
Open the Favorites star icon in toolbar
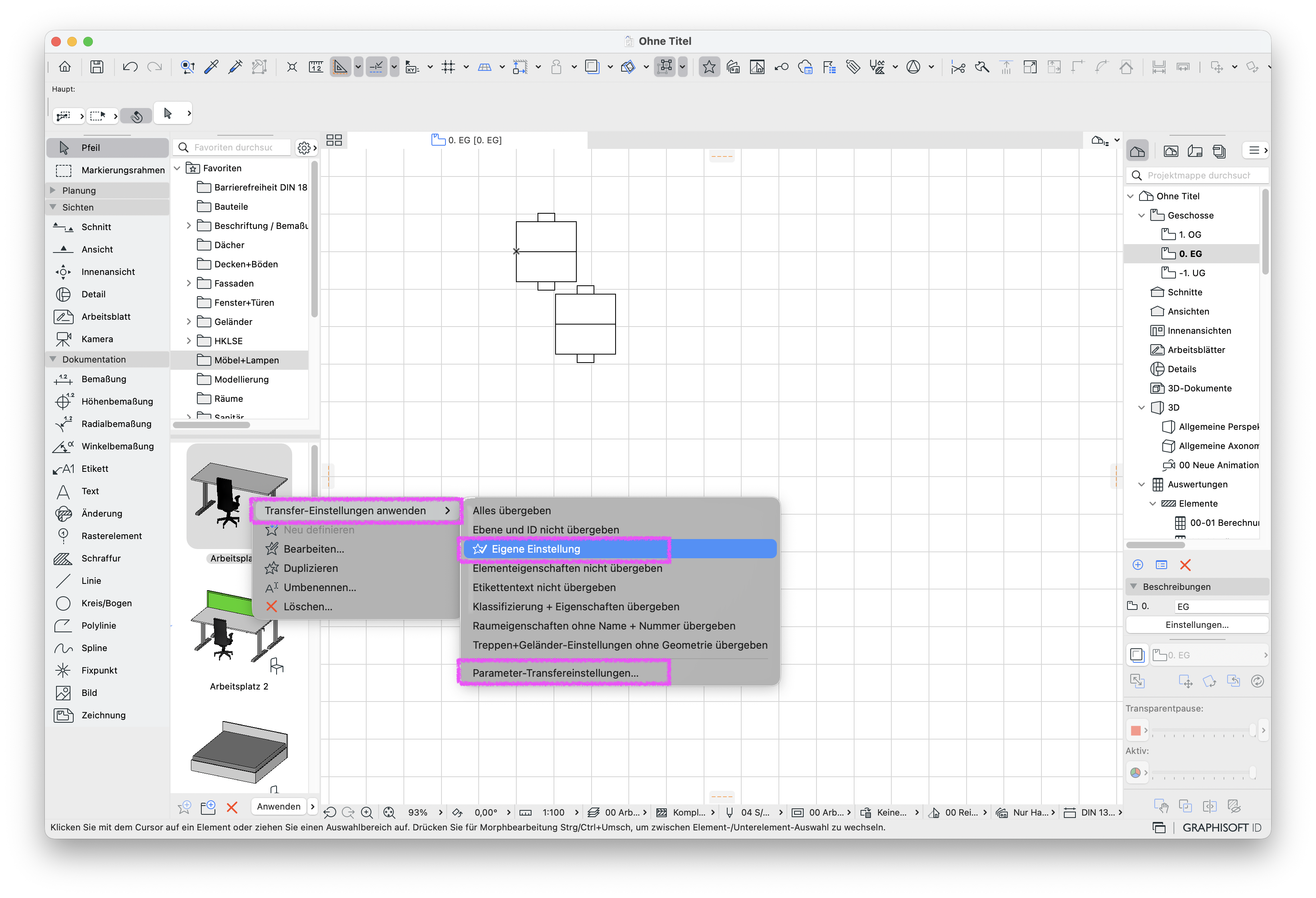pyautogui.click(x=708, y=67)
